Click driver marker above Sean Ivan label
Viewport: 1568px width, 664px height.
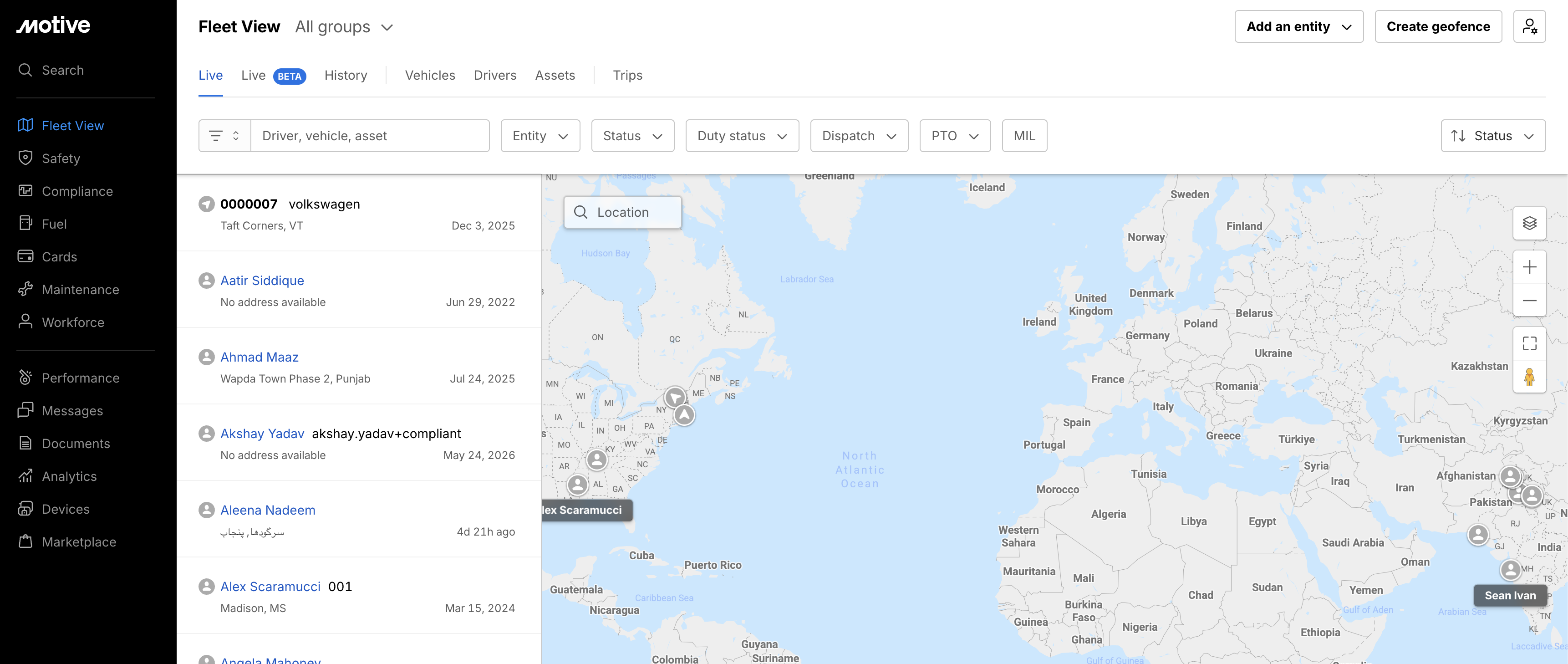coord(1510,570)
